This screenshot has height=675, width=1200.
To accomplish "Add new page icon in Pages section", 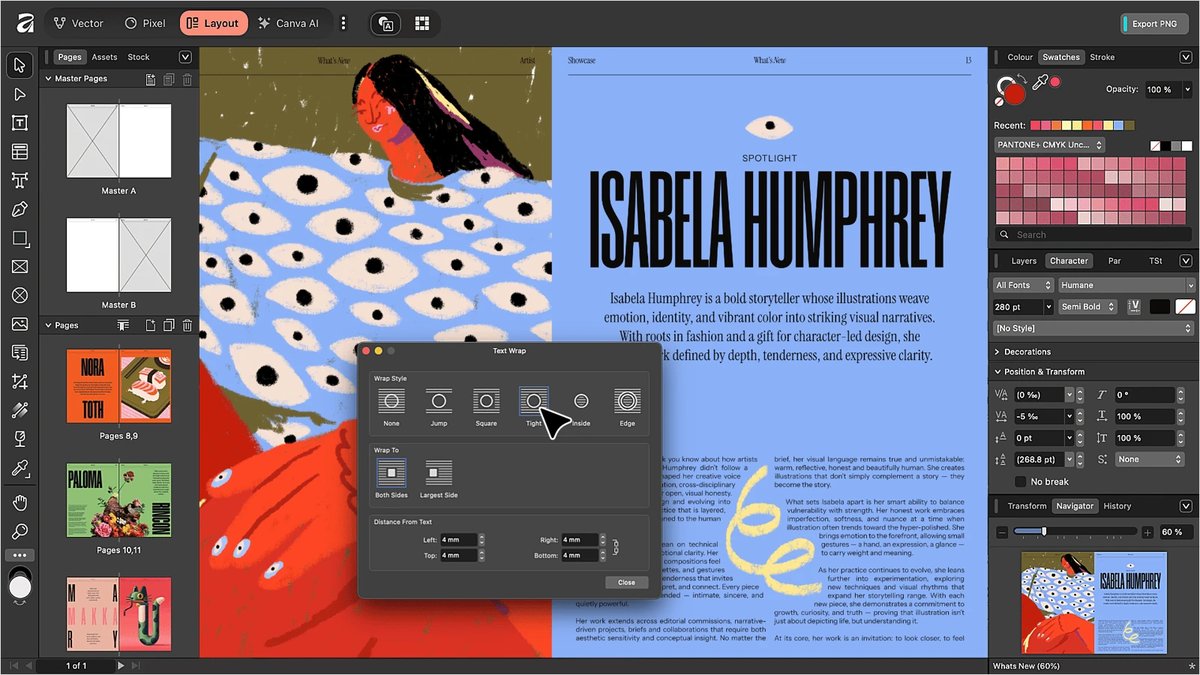I will click(149, 325).
